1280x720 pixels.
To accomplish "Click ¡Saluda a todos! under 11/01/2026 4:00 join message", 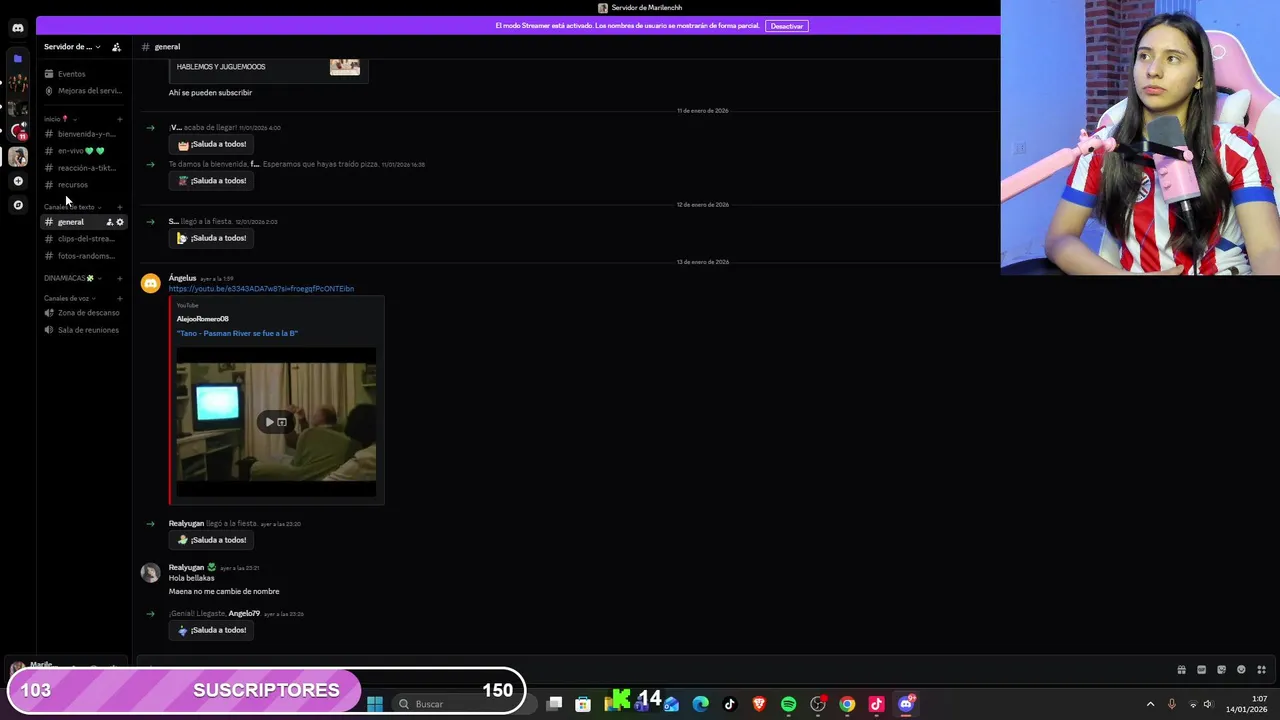I will (x=212, y=144).
